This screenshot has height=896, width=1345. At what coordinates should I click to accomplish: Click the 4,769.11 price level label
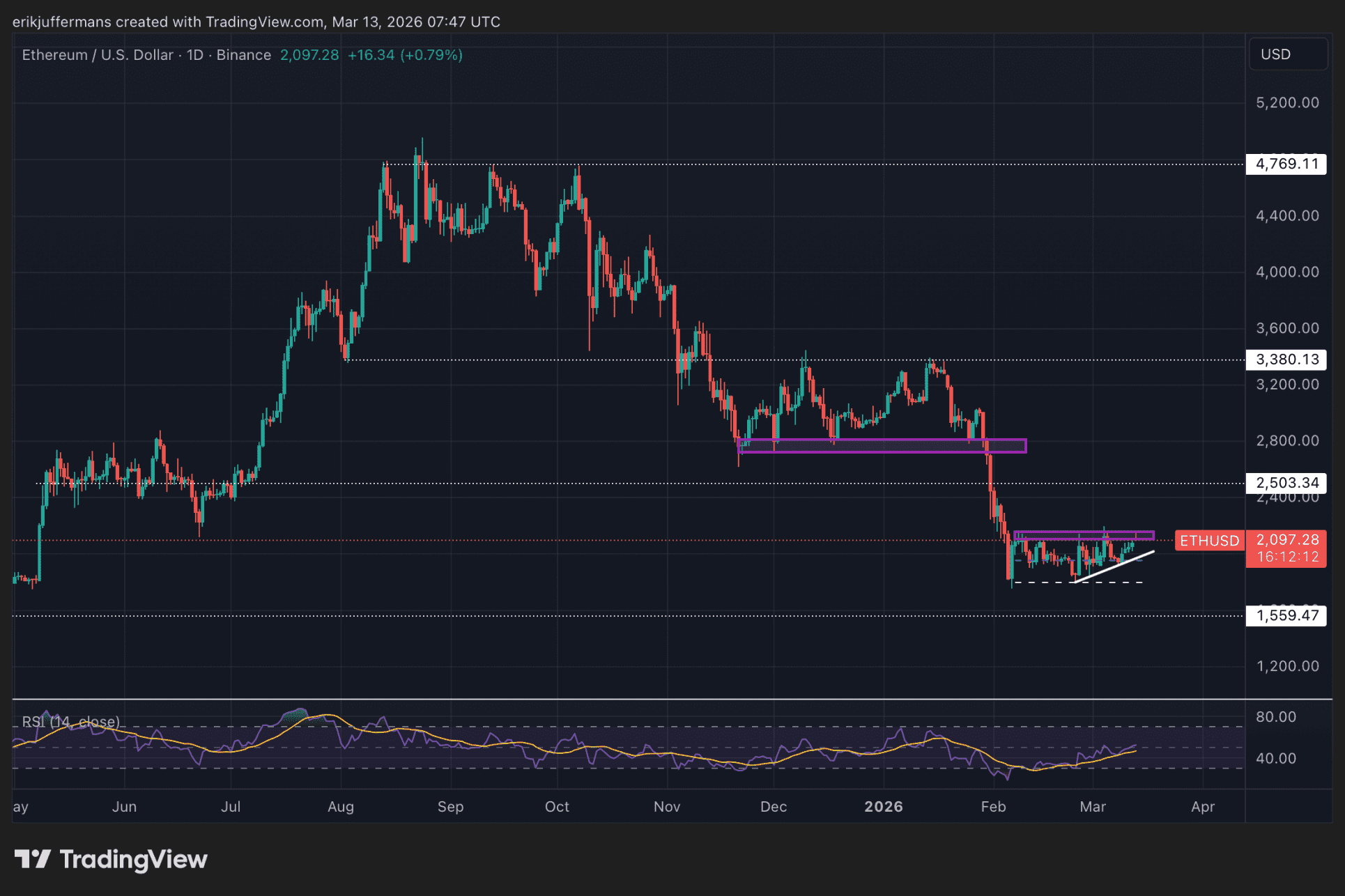pos(1286,164)
